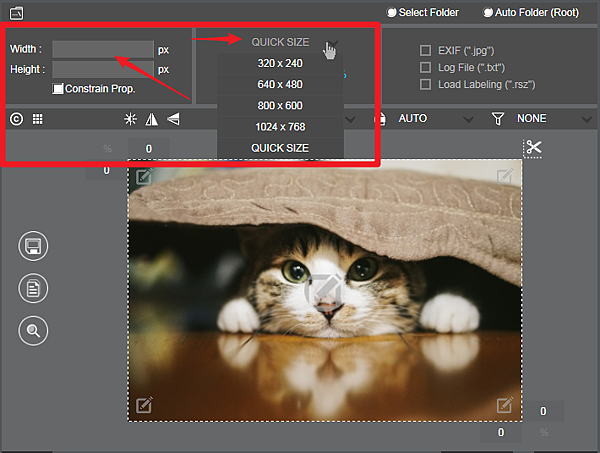
Task: Enable the Load Labeling (".rsz") checkbox
Action: (425, 84)
